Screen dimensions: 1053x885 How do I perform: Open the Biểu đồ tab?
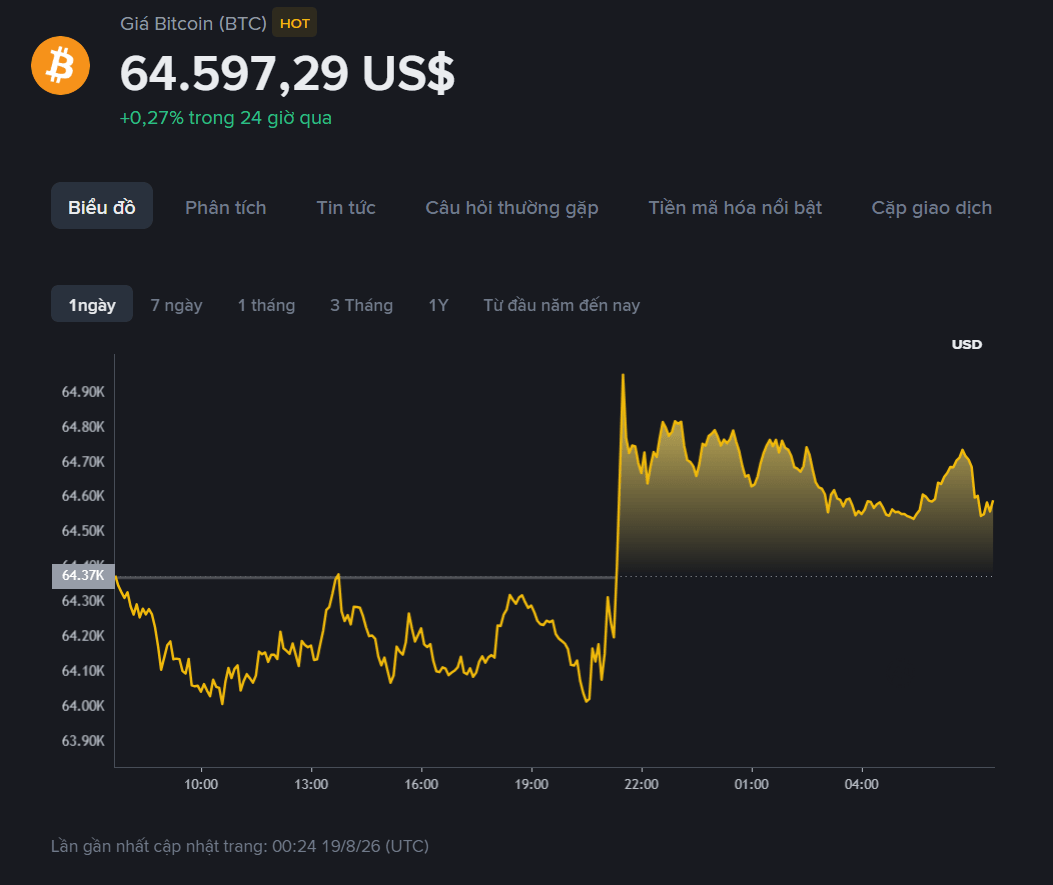(102, 207)
